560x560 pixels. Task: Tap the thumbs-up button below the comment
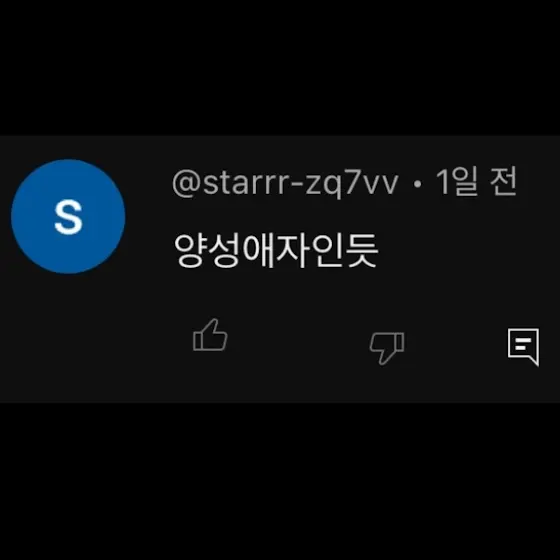click(x=210, y=335)
